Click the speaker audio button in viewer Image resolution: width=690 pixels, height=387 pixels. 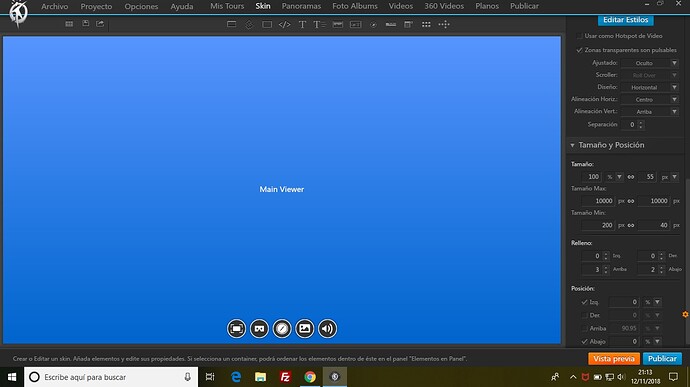(327, 328)
